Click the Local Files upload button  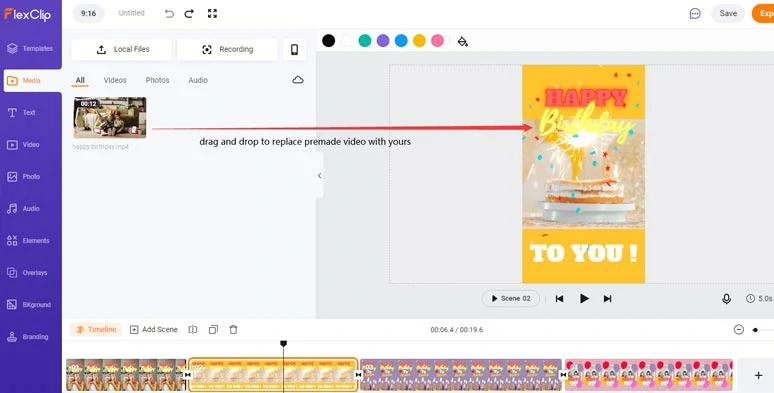point(122,49)
